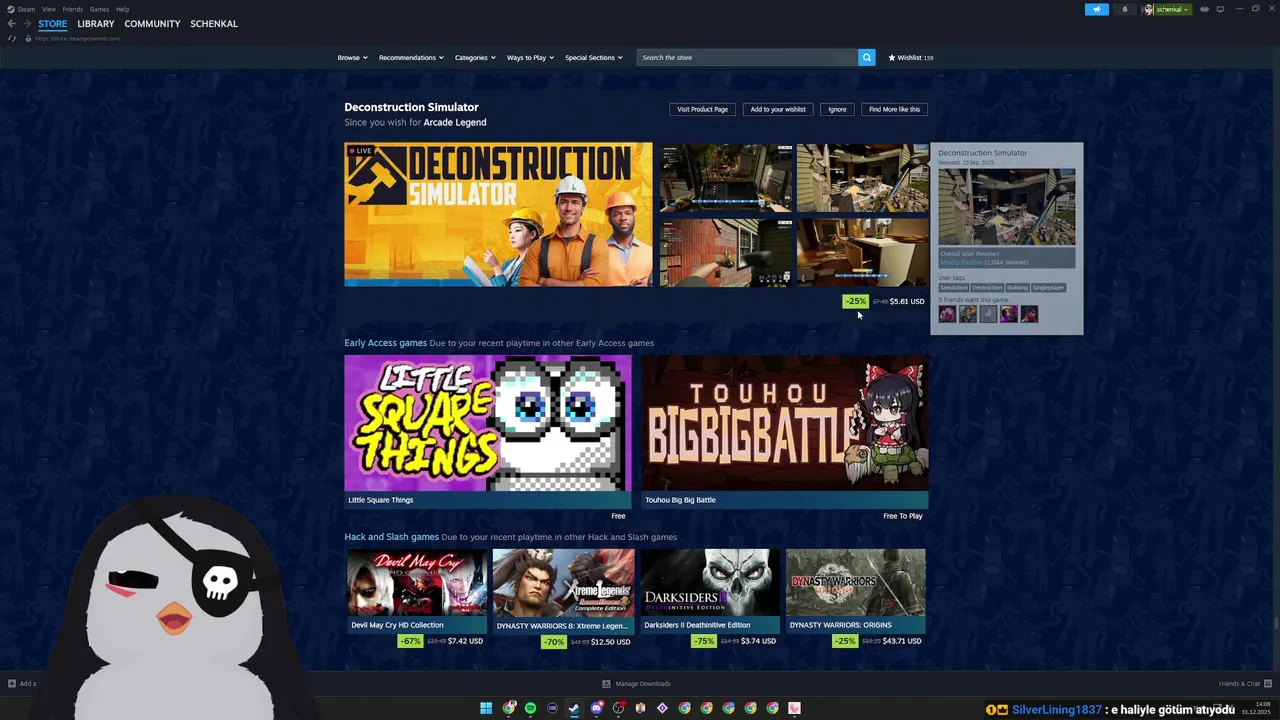1280x720 pixels.
Task: Click the Add a Game plus icon
Action: (12, 684)
